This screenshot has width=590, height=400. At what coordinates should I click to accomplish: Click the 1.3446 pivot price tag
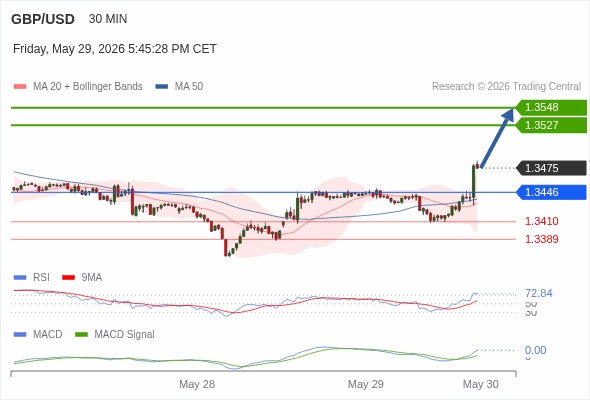[551, 192]
